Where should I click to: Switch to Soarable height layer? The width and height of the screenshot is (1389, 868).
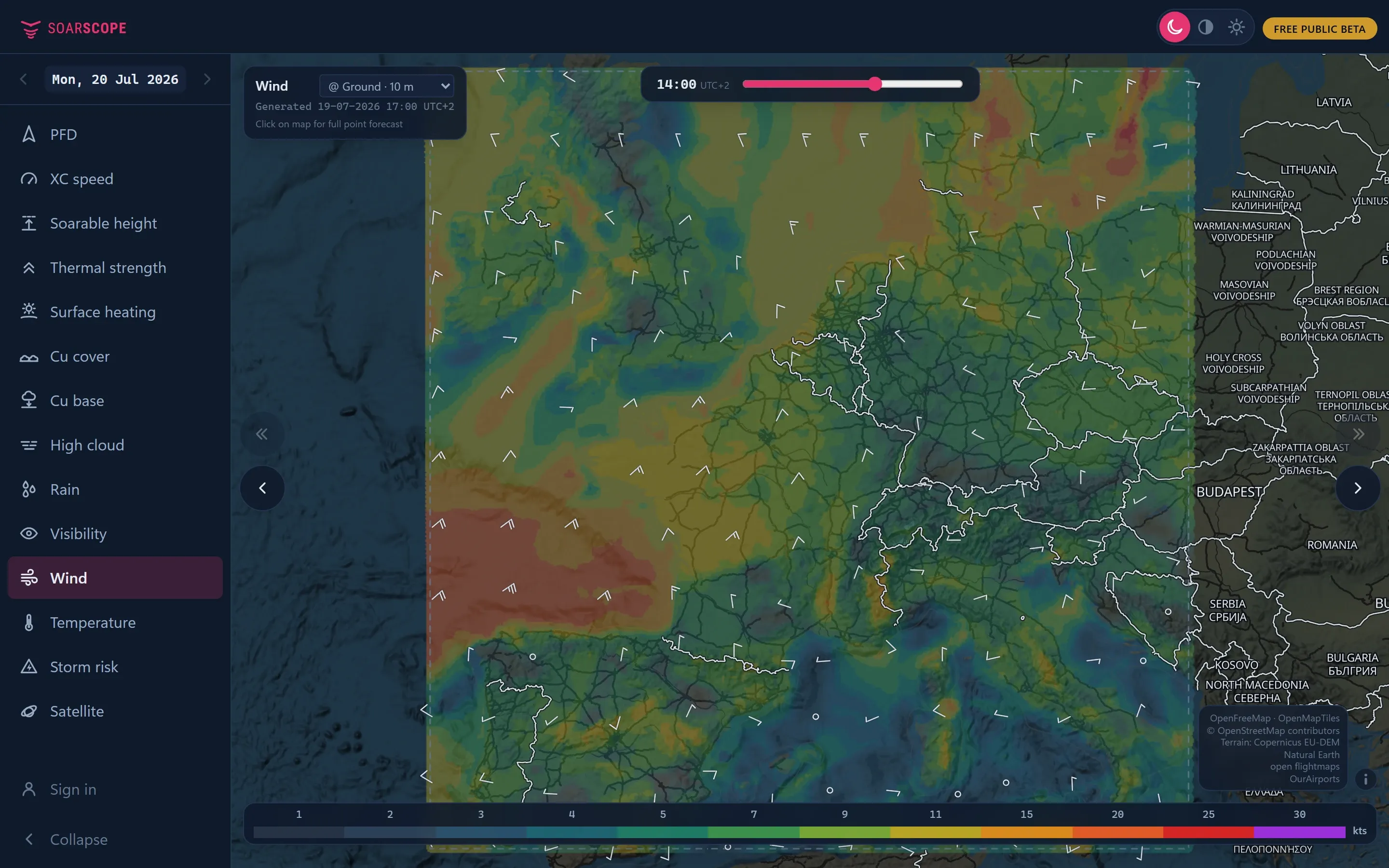115,223
